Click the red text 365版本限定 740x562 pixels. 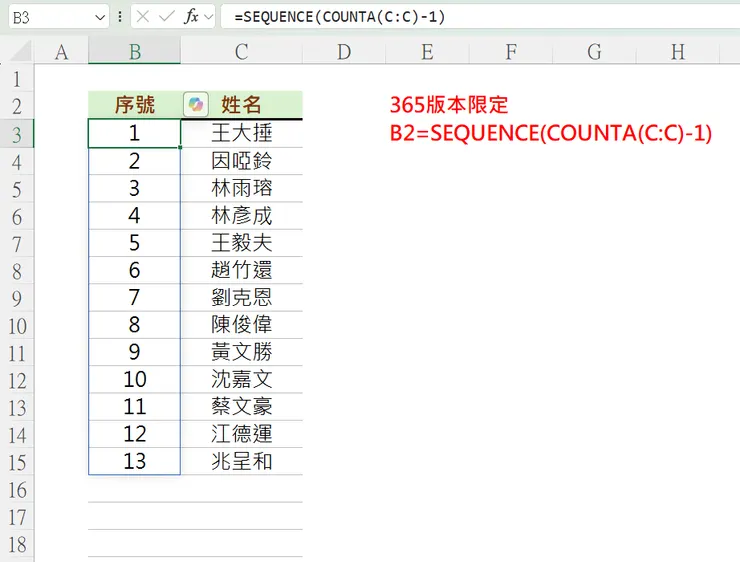(x=449, y=105)
